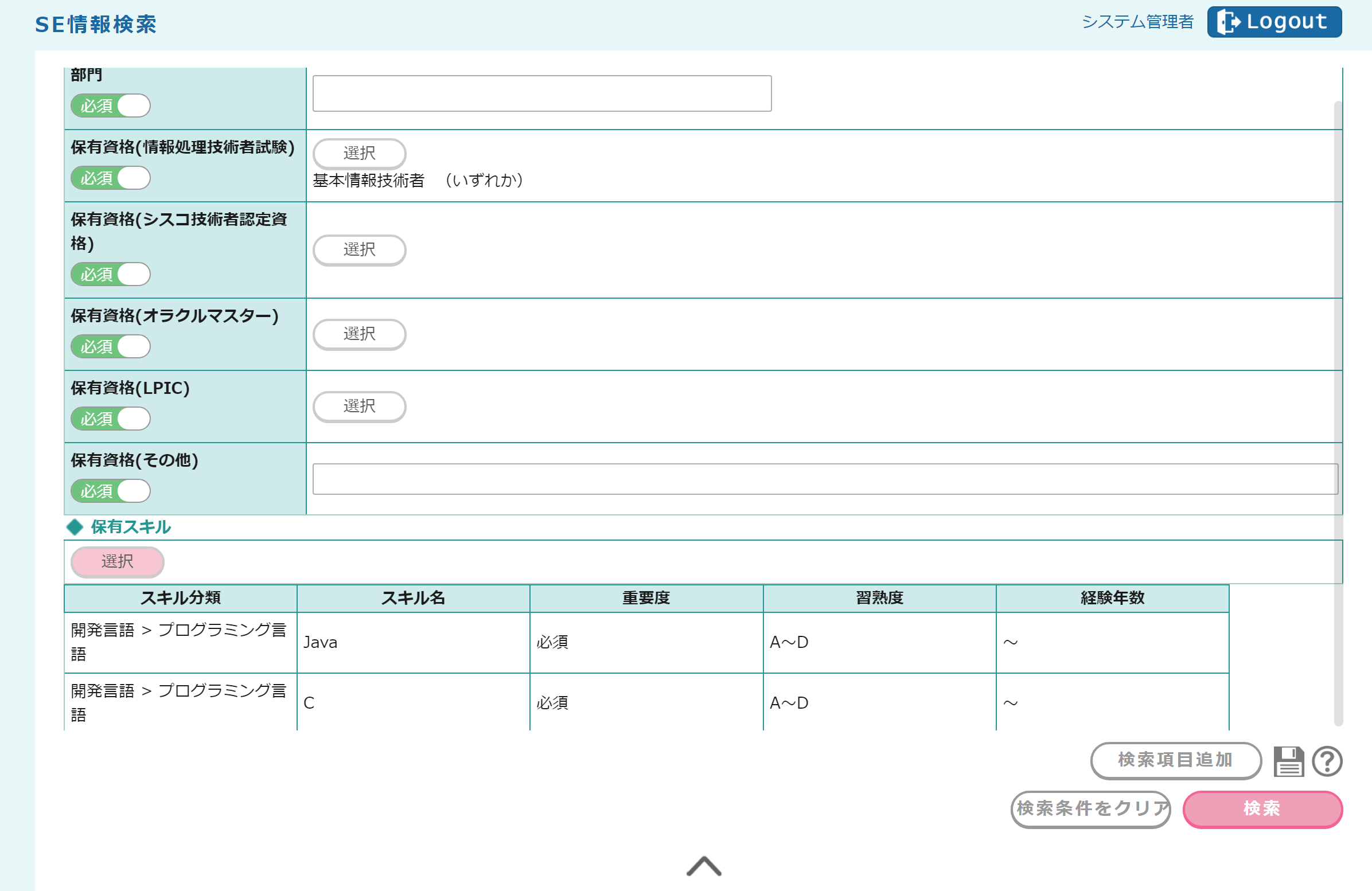Click 検索条件をクリア button
The height and width of the screenshot is (891, 1372).
click(x=1091, y=808)
